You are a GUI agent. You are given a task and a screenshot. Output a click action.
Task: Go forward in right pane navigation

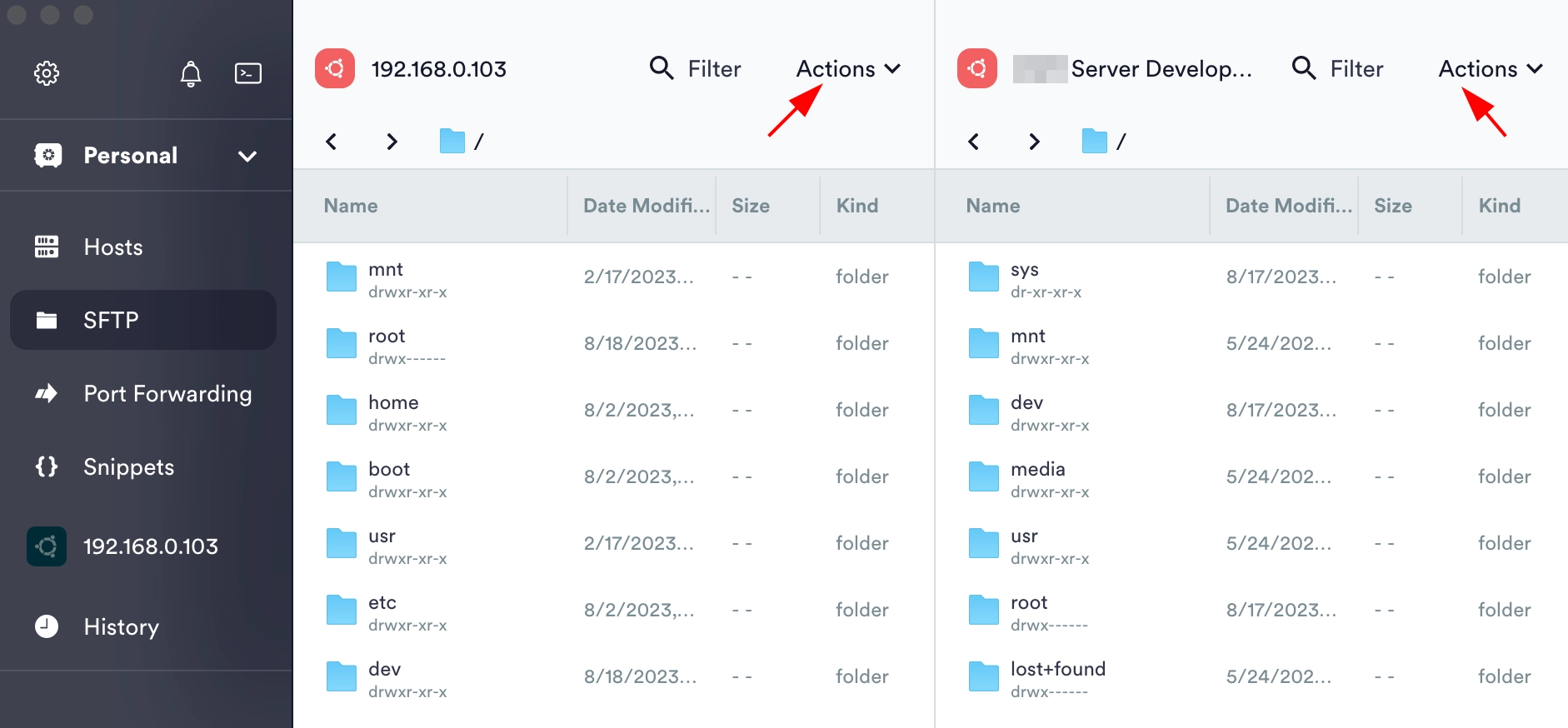(x=1034, y=142)
